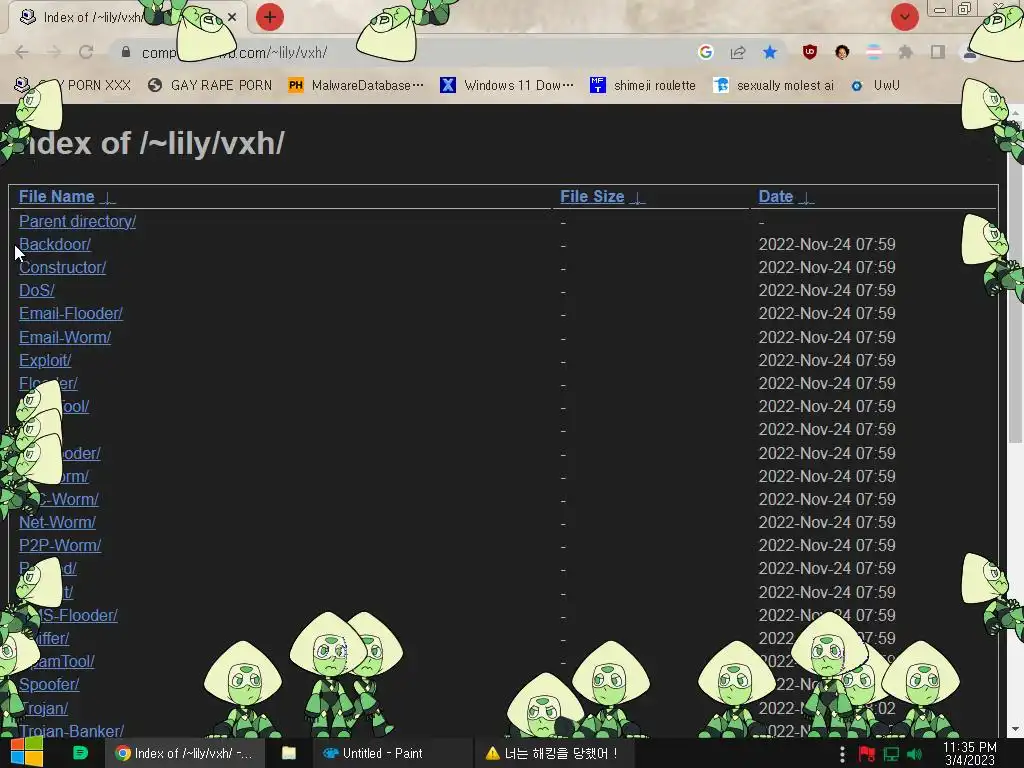Image resolution: width=1024 pixels, height=768 pixels.
Task: Share this page using the share icon
Action: click(x=738, y=52)
